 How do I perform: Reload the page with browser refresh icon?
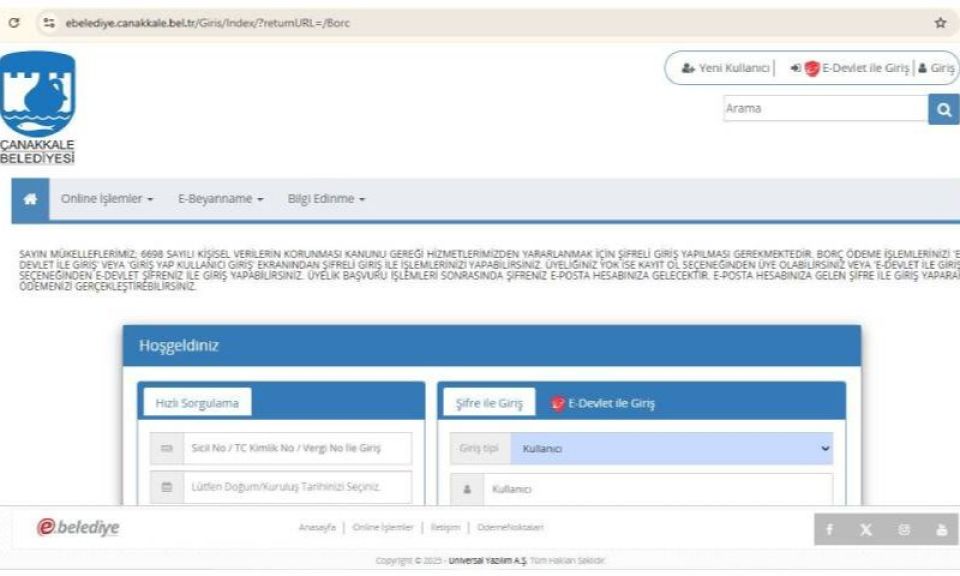(x=13, y=22)
